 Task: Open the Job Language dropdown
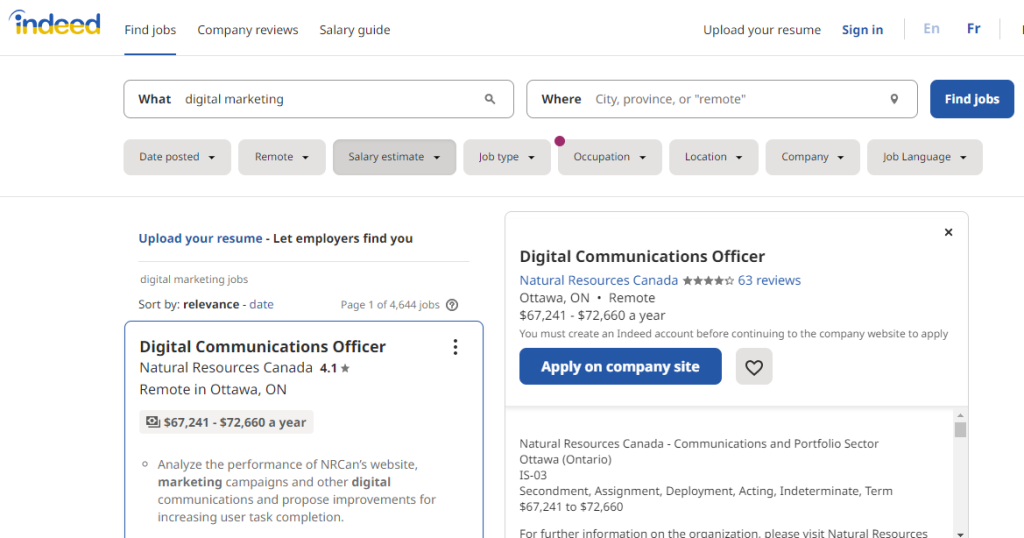(x=925, y=157)
